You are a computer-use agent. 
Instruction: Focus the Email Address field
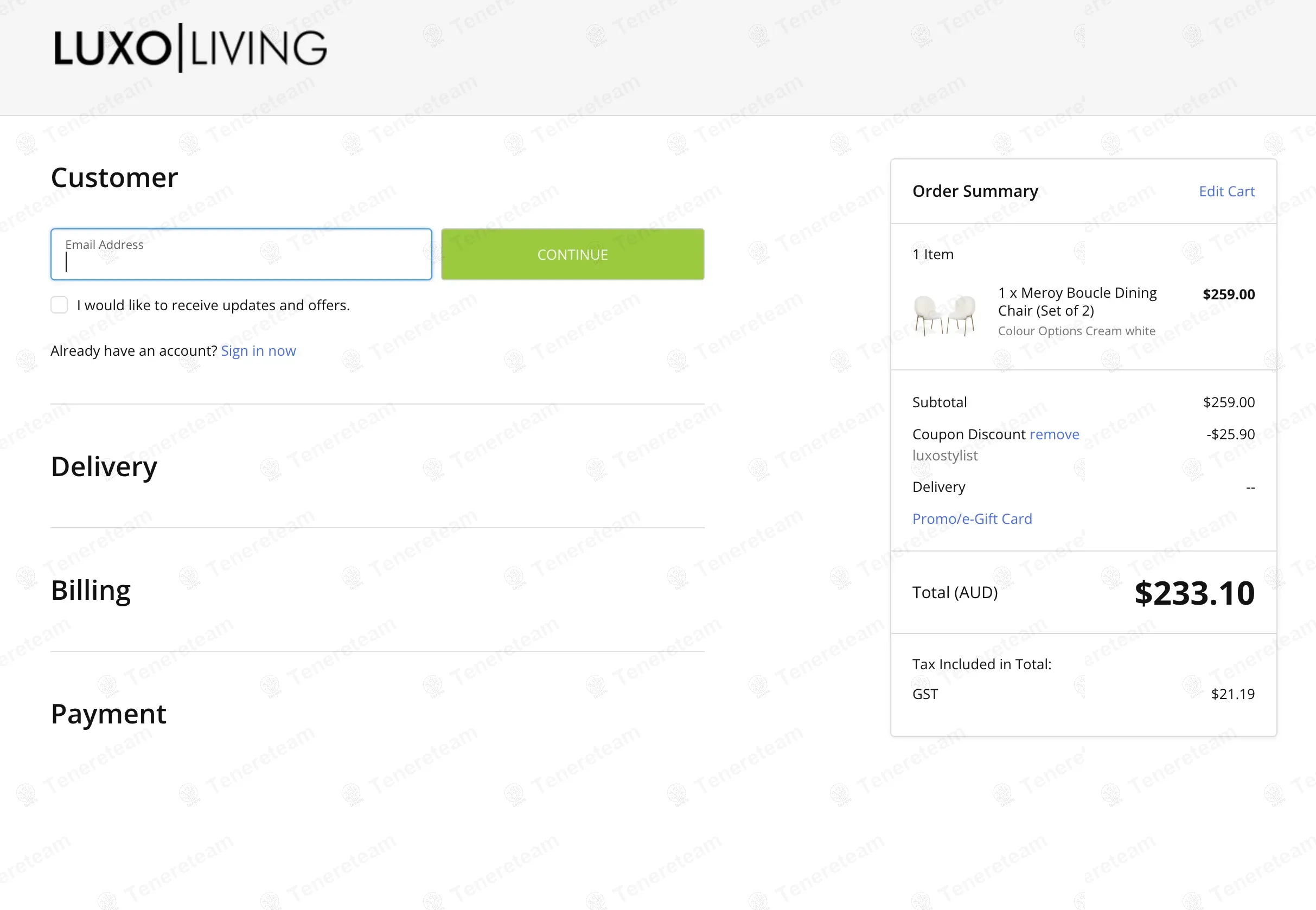pos(241,254)
